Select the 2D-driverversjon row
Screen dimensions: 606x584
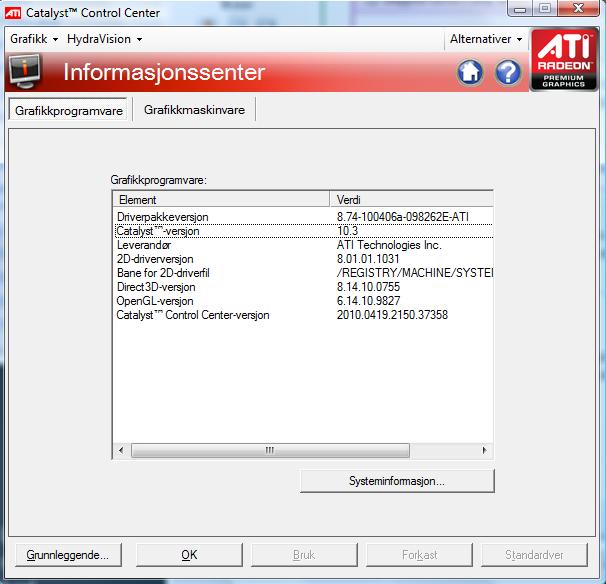tap(303, 259)
